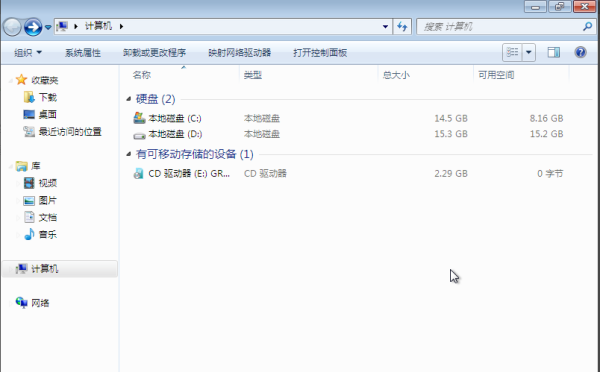600x372 pixels.
Task: Open 最近访问的位置 in sidebar
Action: 70,132
